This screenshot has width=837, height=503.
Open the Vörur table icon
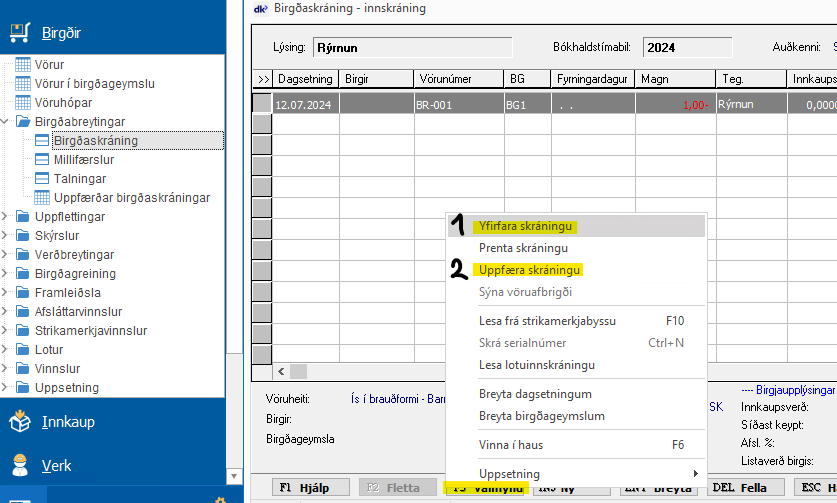[x=24, y=65]
